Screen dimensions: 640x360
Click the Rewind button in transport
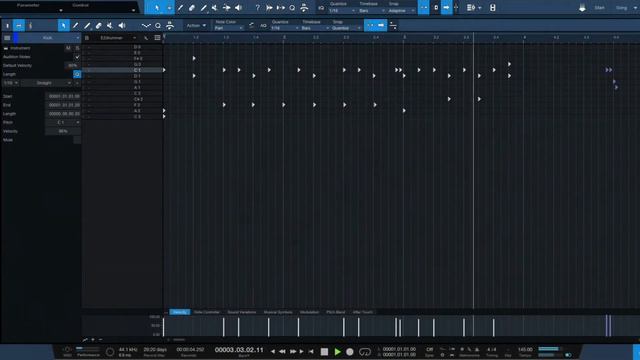point(282,351)
